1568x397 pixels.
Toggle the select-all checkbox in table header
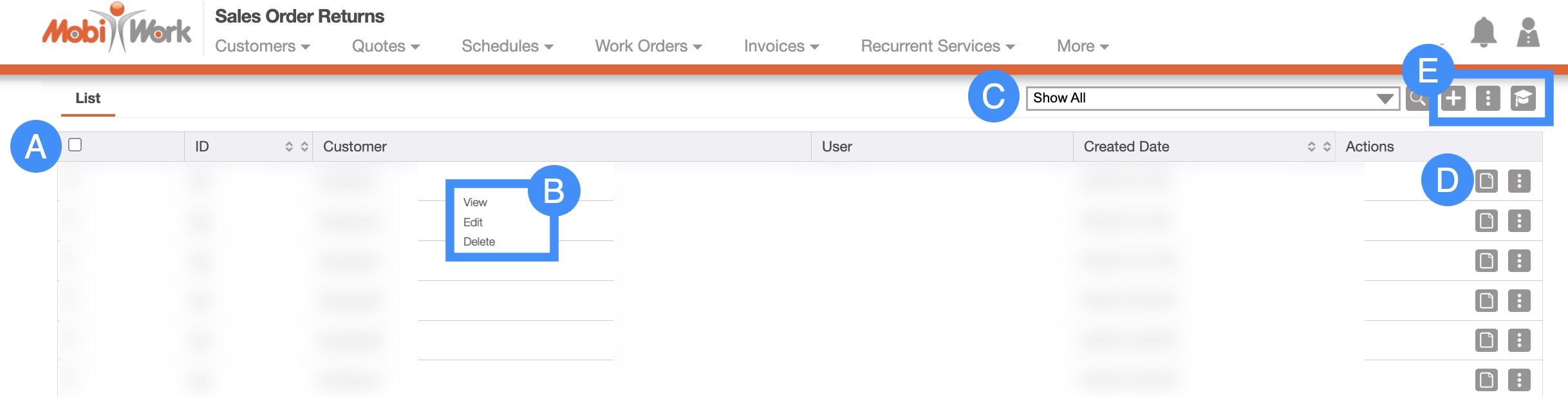click(x=75, y=145)
